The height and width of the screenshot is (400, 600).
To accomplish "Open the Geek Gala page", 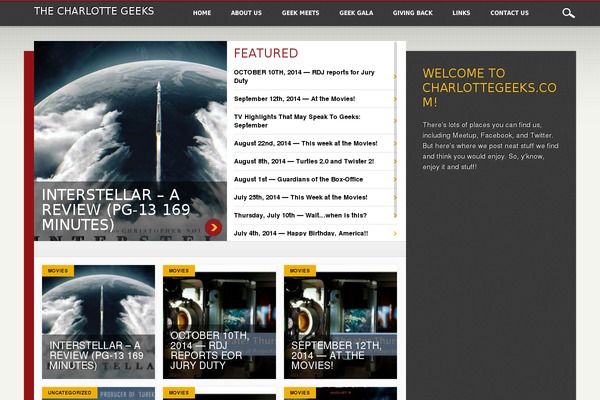I will (356, 13).
